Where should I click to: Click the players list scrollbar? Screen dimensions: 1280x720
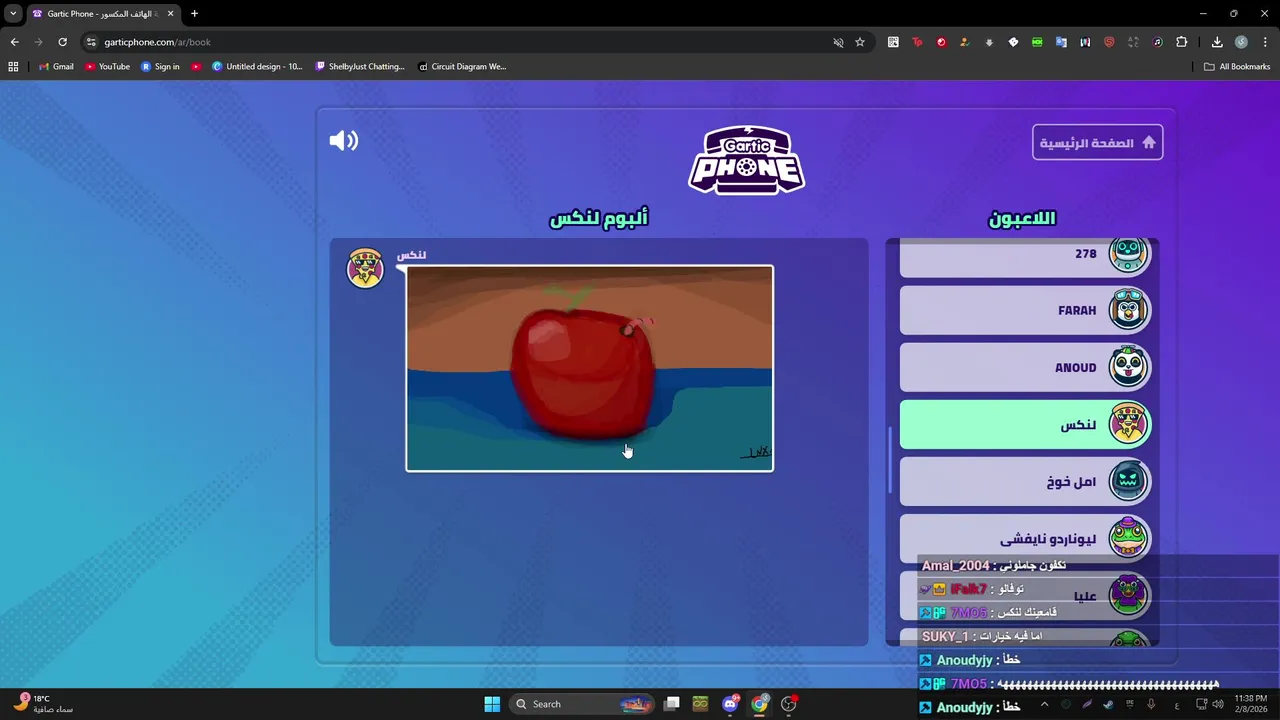click(889, 460)
